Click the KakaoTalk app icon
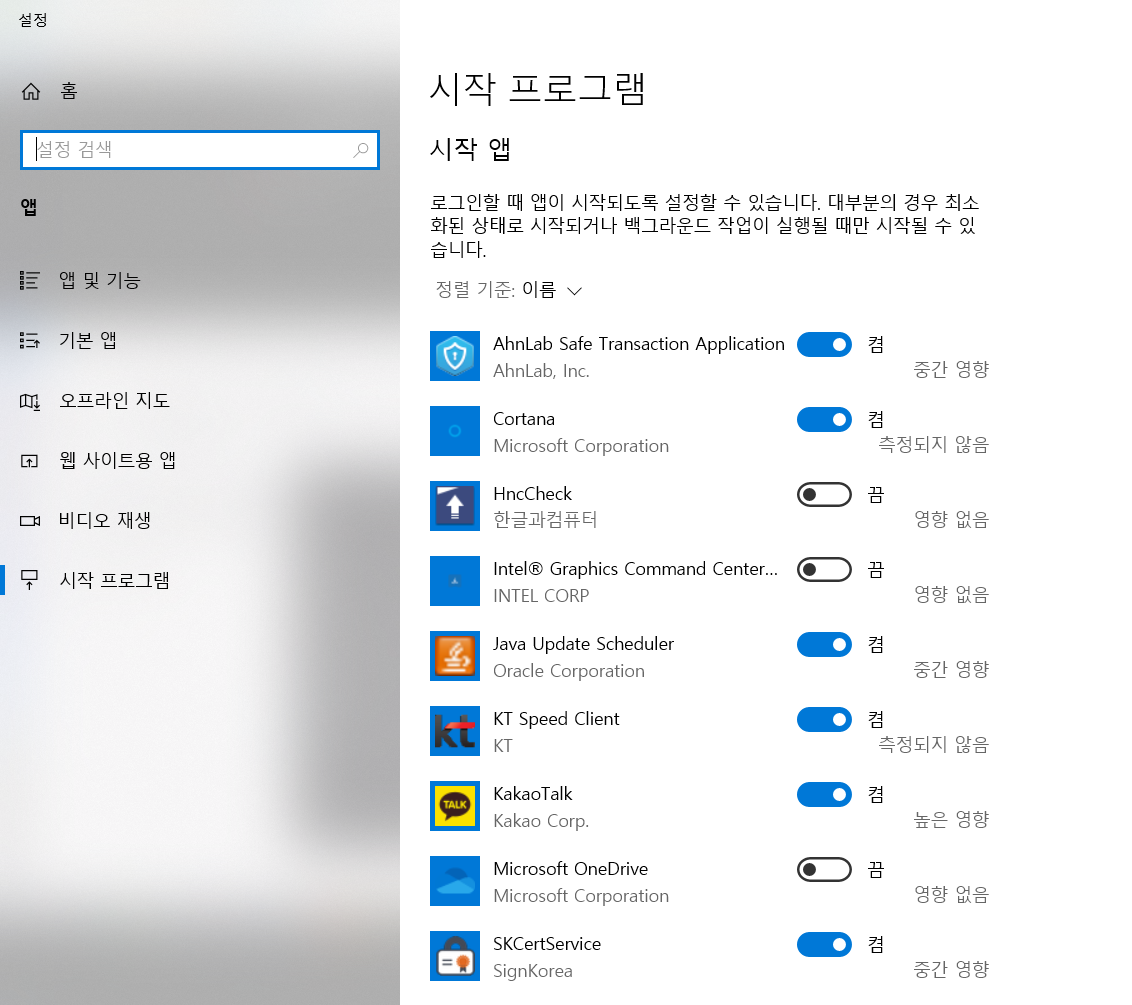 pos(455,806)
